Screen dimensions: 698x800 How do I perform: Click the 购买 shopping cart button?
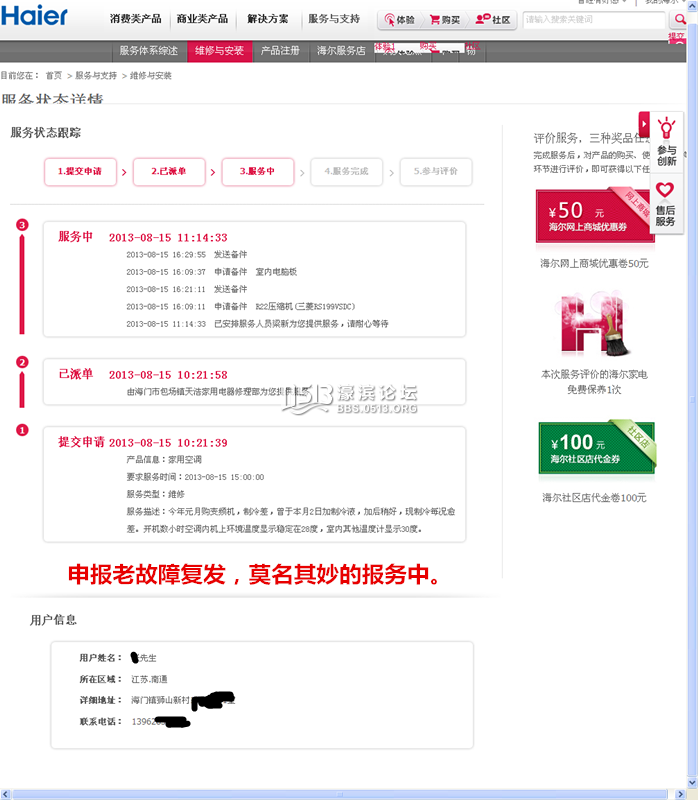point(445,20)
